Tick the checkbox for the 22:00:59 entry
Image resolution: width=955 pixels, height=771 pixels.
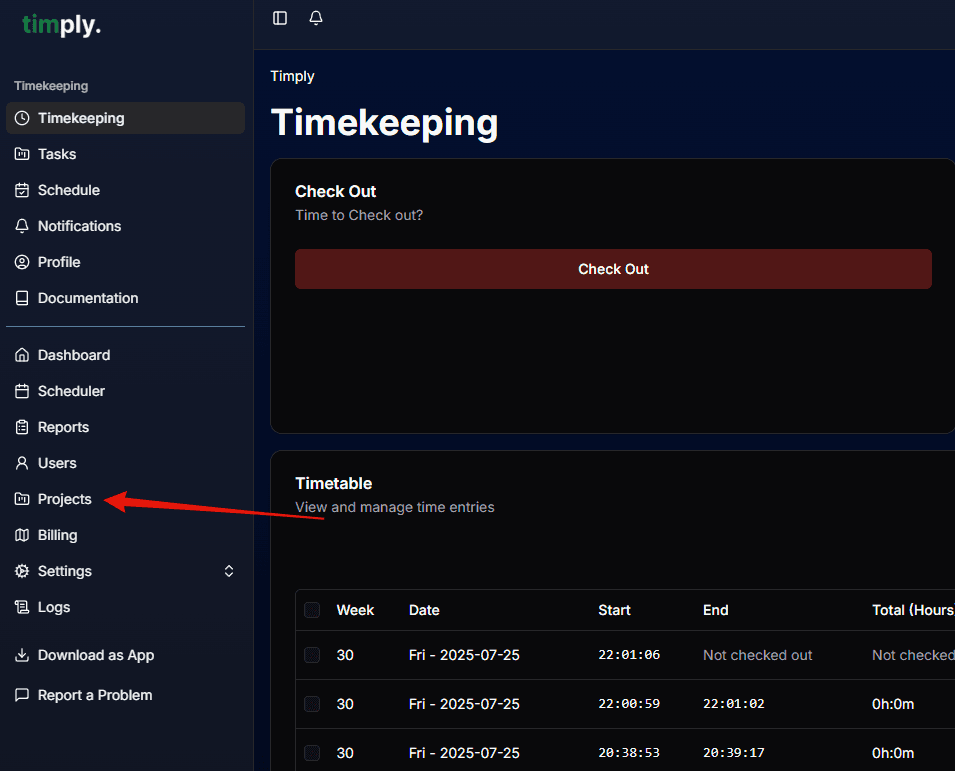tap(312, 704)
